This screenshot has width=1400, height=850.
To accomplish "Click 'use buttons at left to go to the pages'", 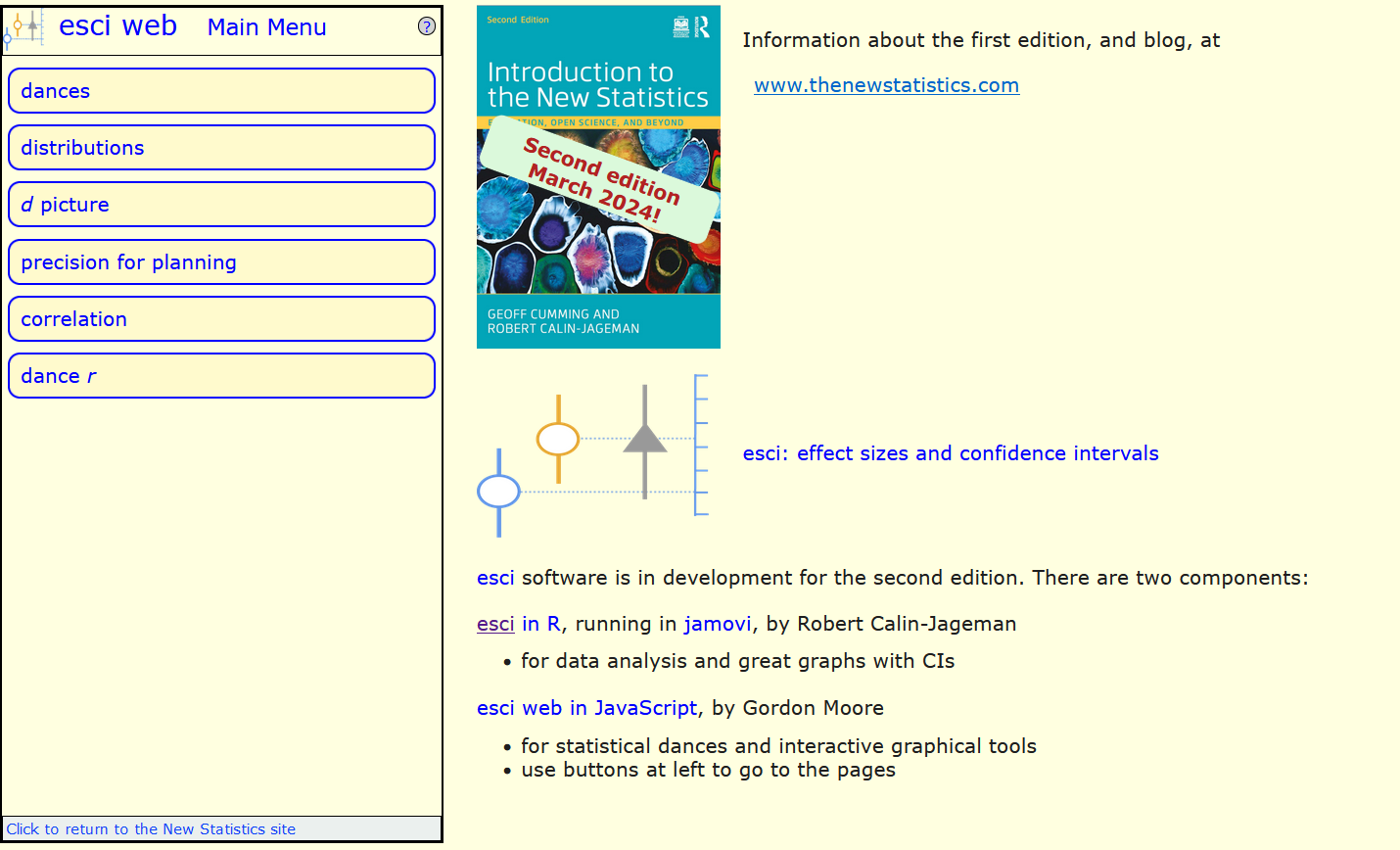I will [708, 770].
